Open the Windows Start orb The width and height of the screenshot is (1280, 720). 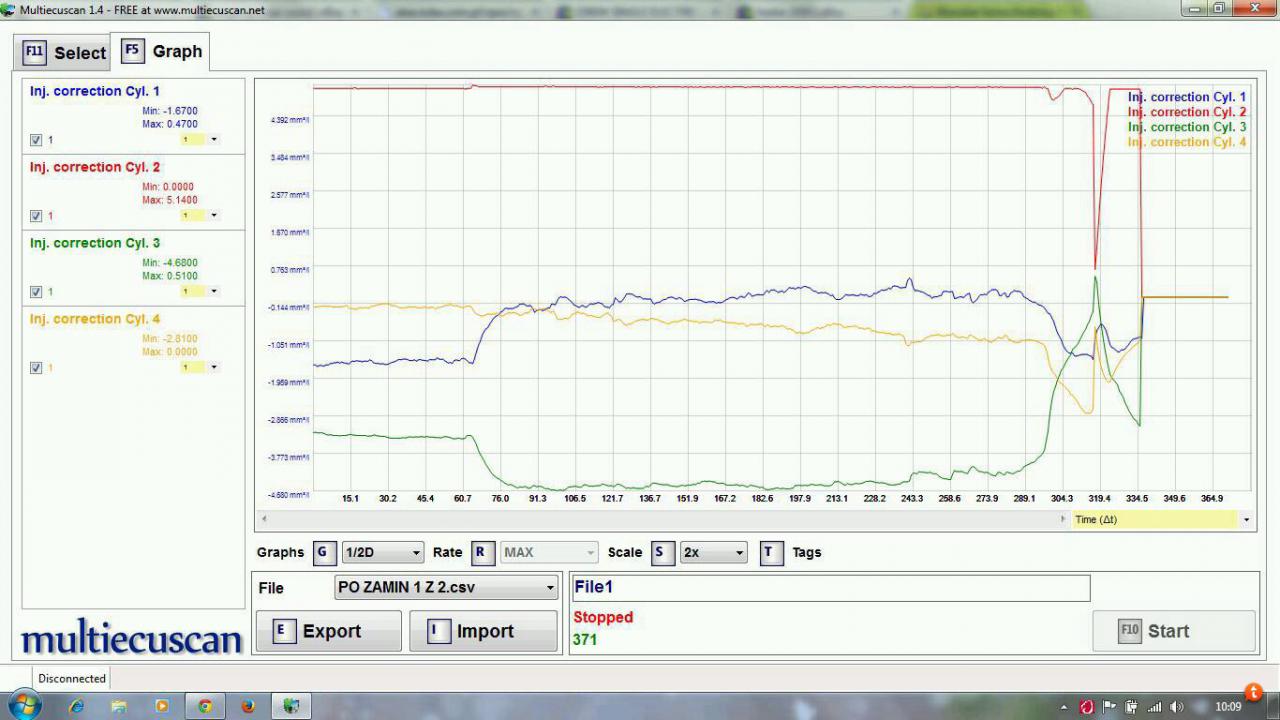click(22, 706)
